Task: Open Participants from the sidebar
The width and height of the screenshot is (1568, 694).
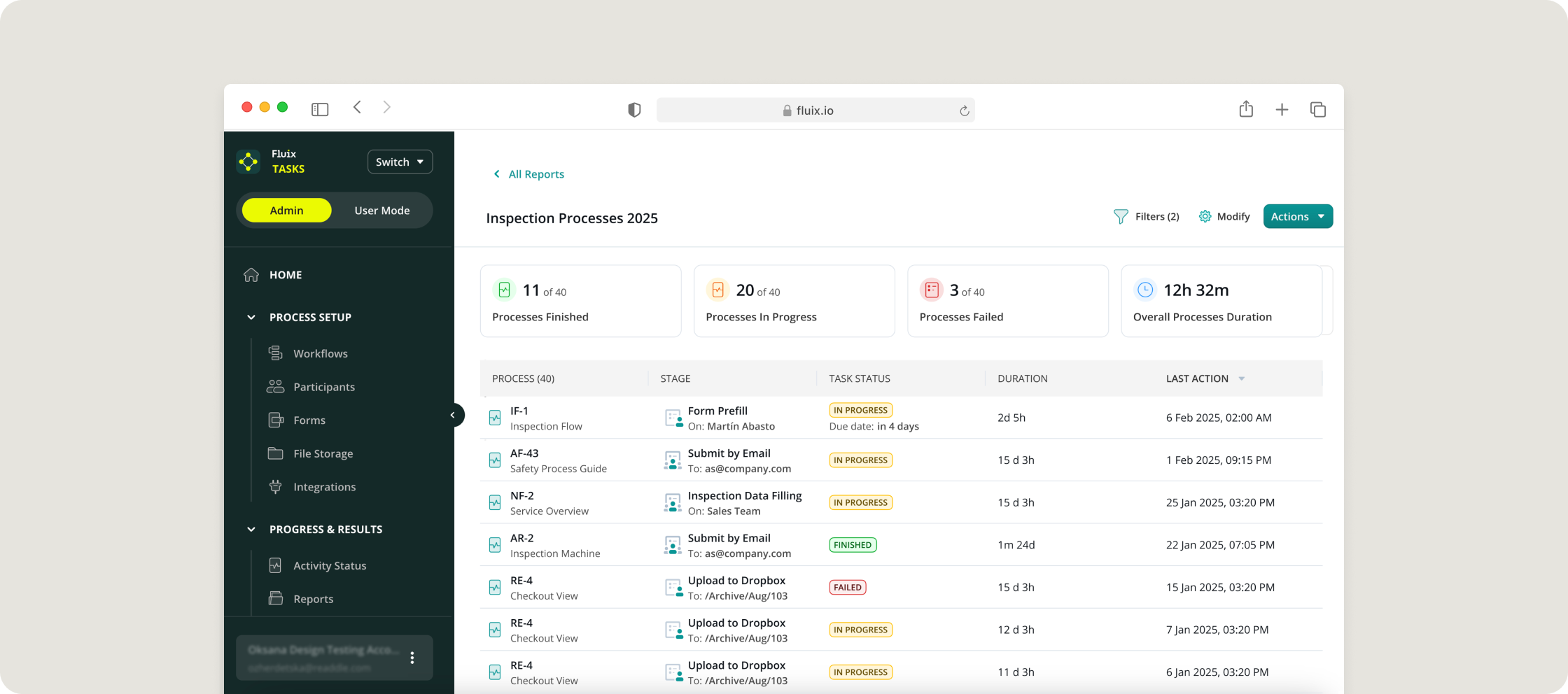Action: point(323,387)
